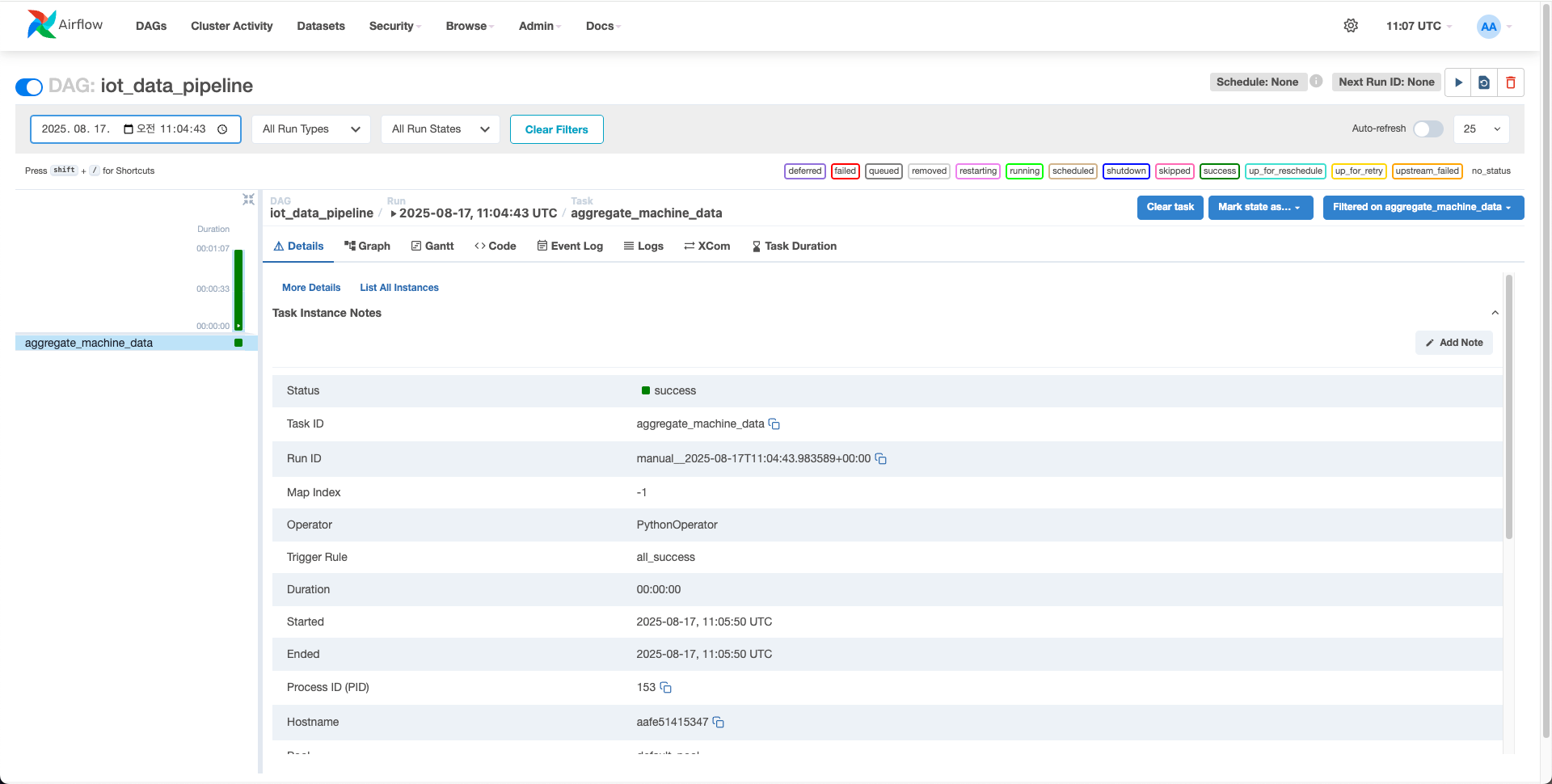Click the success status legend badge
The width and height of the screenshot is (1552, 784).
pos(1219,171)
